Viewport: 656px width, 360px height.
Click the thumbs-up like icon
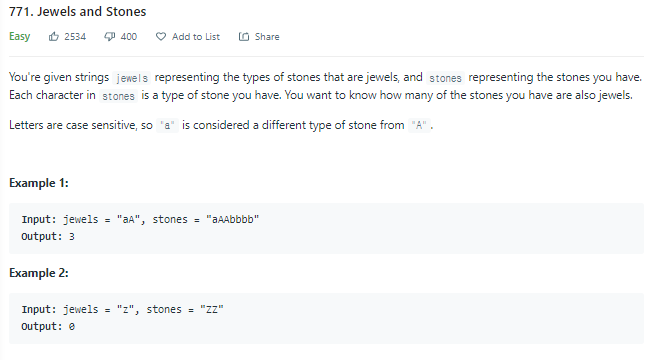tap(54, 37)
